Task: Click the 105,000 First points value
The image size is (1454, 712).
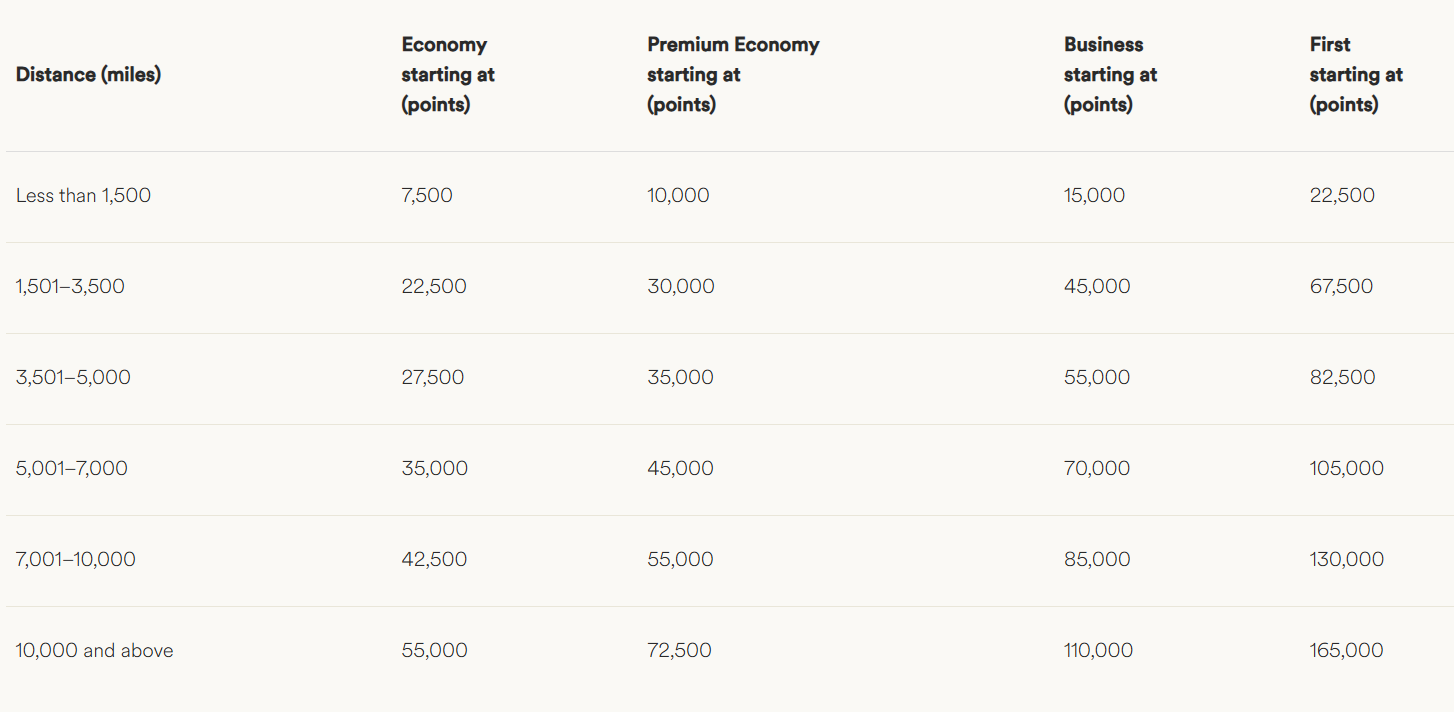Action: [x=1347, y=469]
